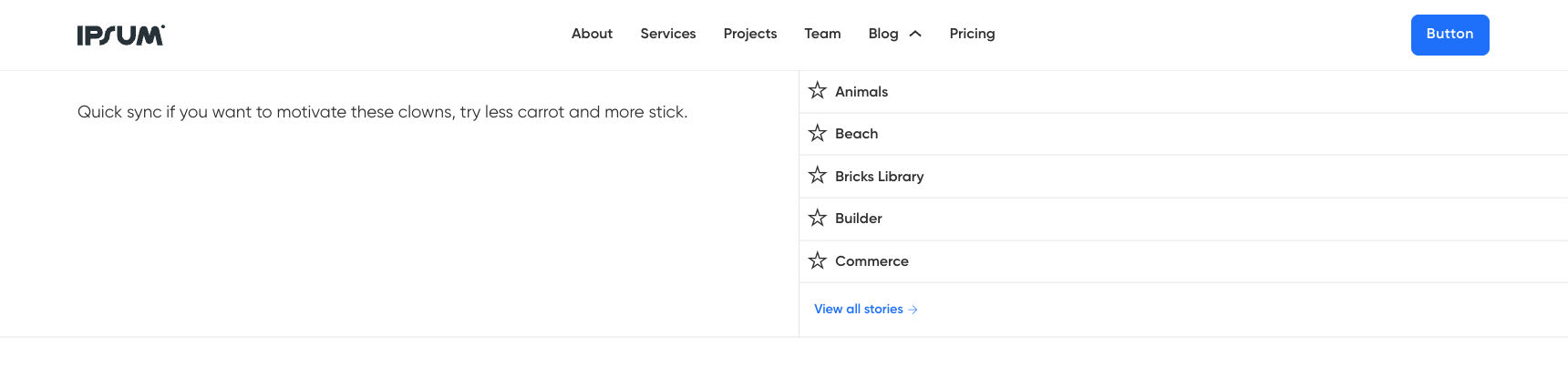Open the About menu item
The image size is (1568, 377).
click(x=592, y=34)
